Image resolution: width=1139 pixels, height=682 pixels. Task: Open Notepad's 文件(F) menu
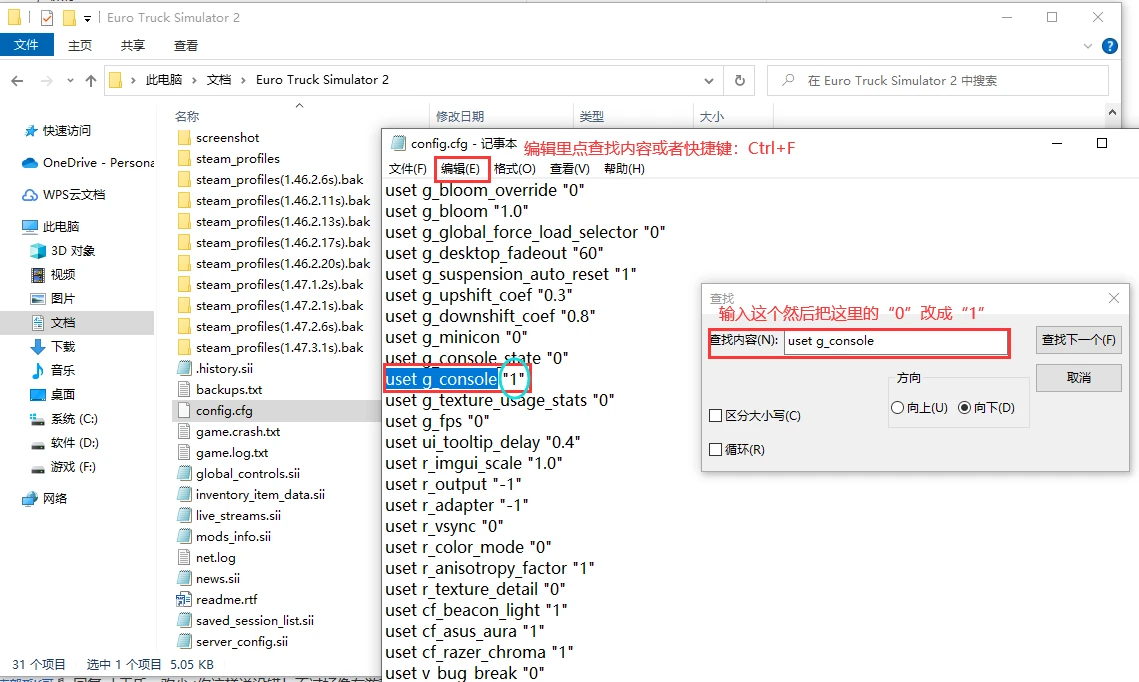point(408,169)
